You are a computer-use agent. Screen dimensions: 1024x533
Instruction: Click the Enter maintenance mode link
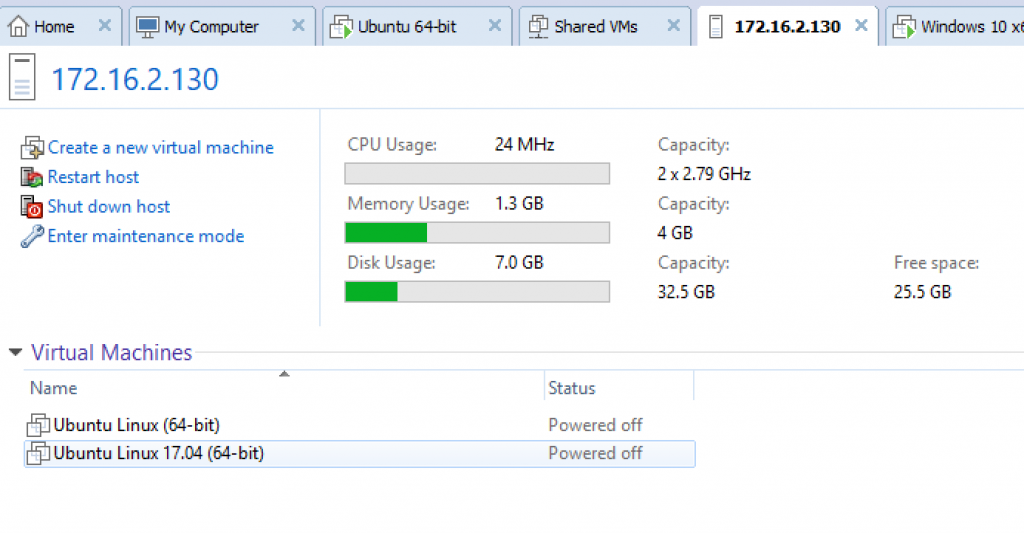click(146, 236)
